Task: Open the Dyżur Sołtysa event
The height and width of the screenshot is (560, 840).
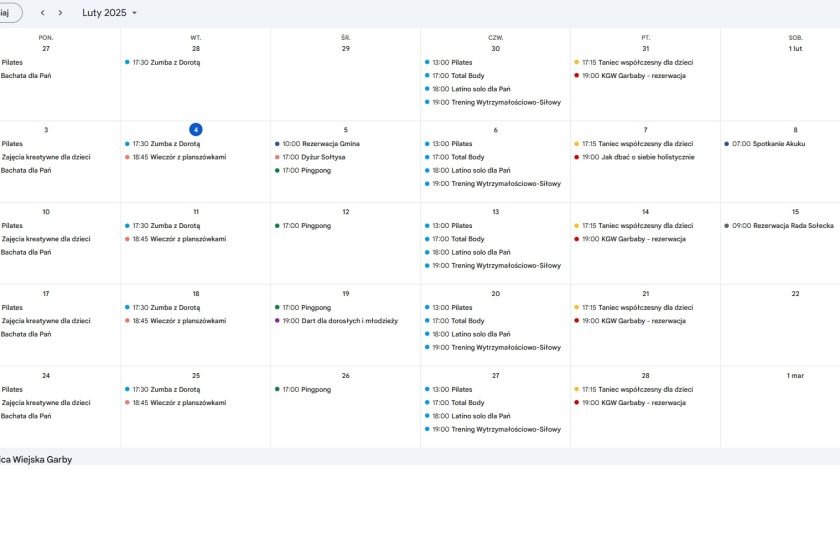Action: pyautogui.click(x=316, y=157)
